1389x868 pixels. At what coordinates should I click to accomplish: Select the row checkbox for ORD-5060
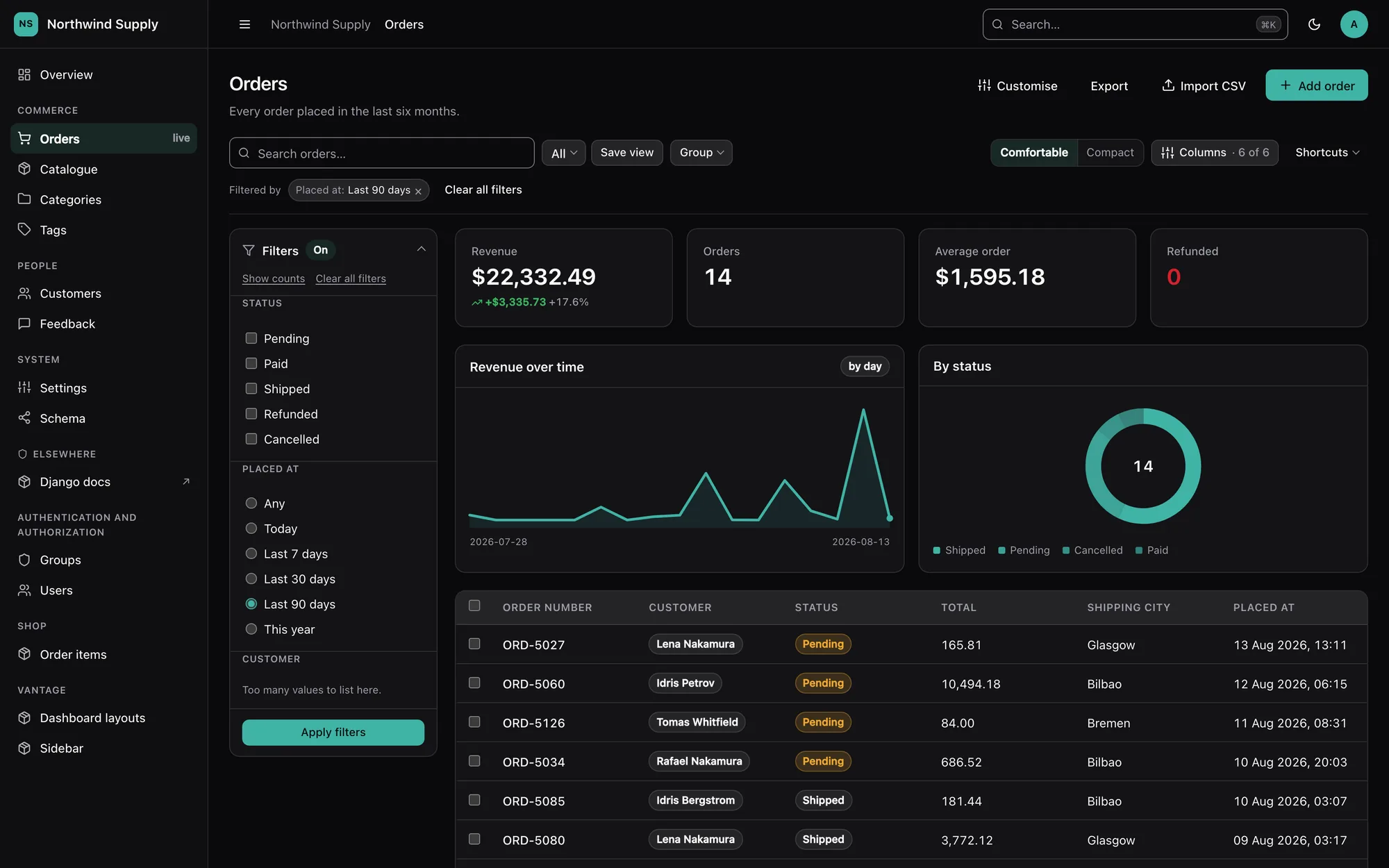(x=474, y=683)
